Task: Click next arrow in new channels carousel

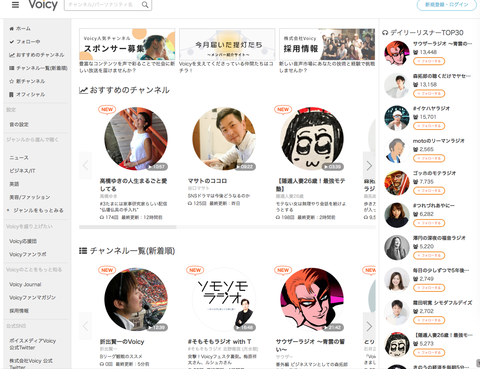Action: click(x=369, y=326)
